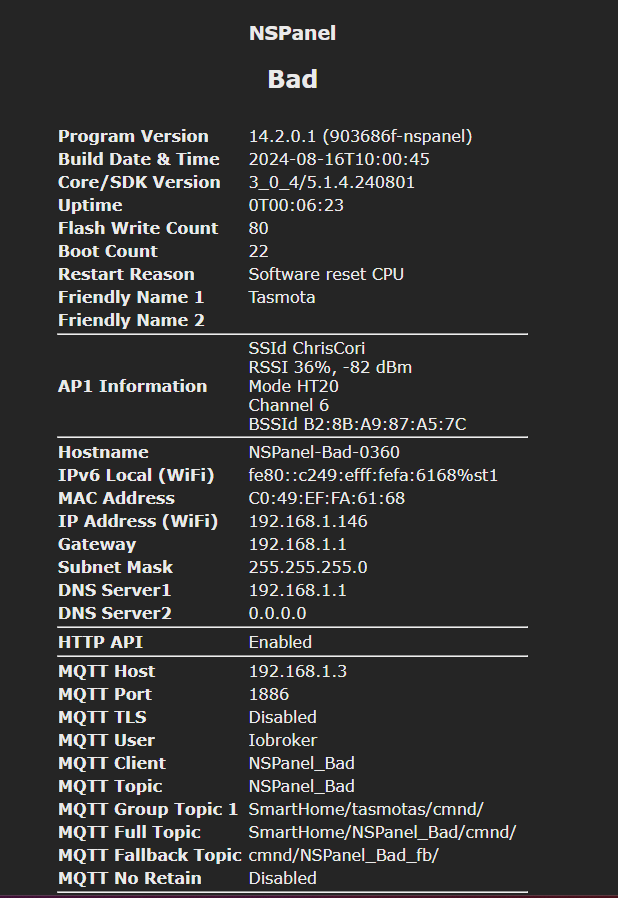618x898 pixels.
Task: Click the RSSI 36%, -82 dBm line
Action: [330, 367]
